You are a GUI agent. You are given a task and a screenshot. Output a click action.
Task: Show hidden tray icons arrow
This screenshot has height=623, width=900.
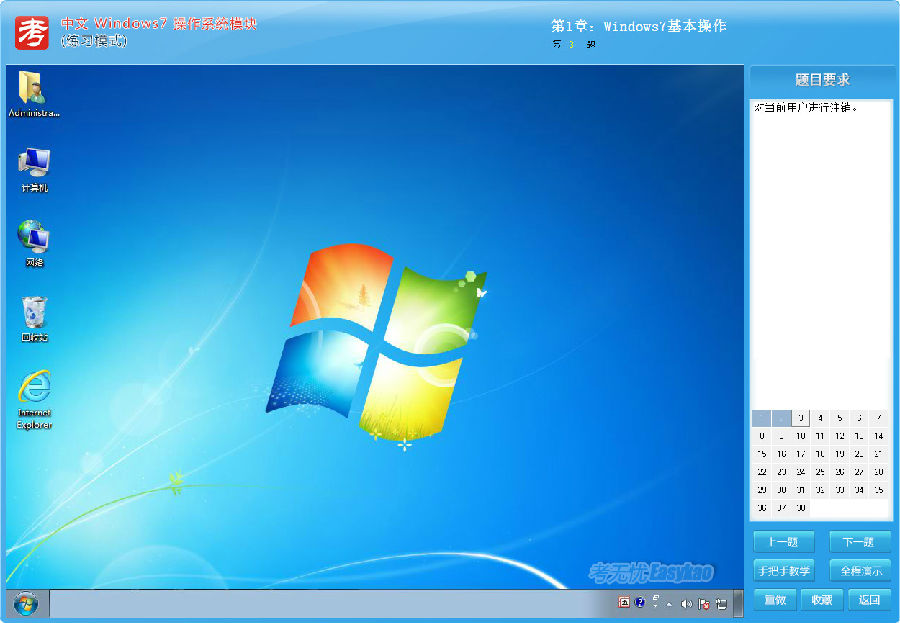click(x=669, y=604)
